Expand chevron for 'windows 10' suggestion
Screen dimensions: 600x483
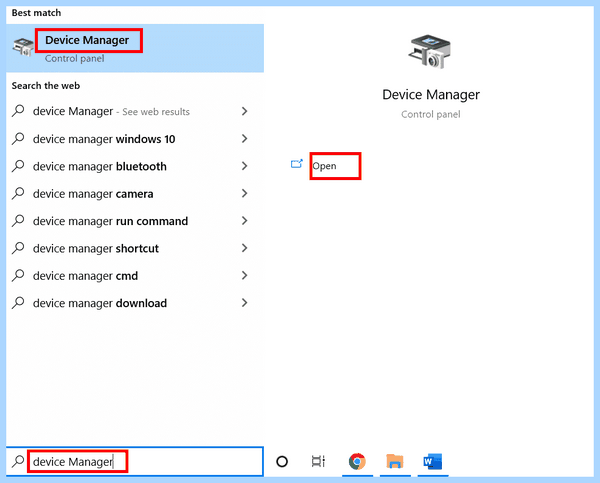coord(245,139)
